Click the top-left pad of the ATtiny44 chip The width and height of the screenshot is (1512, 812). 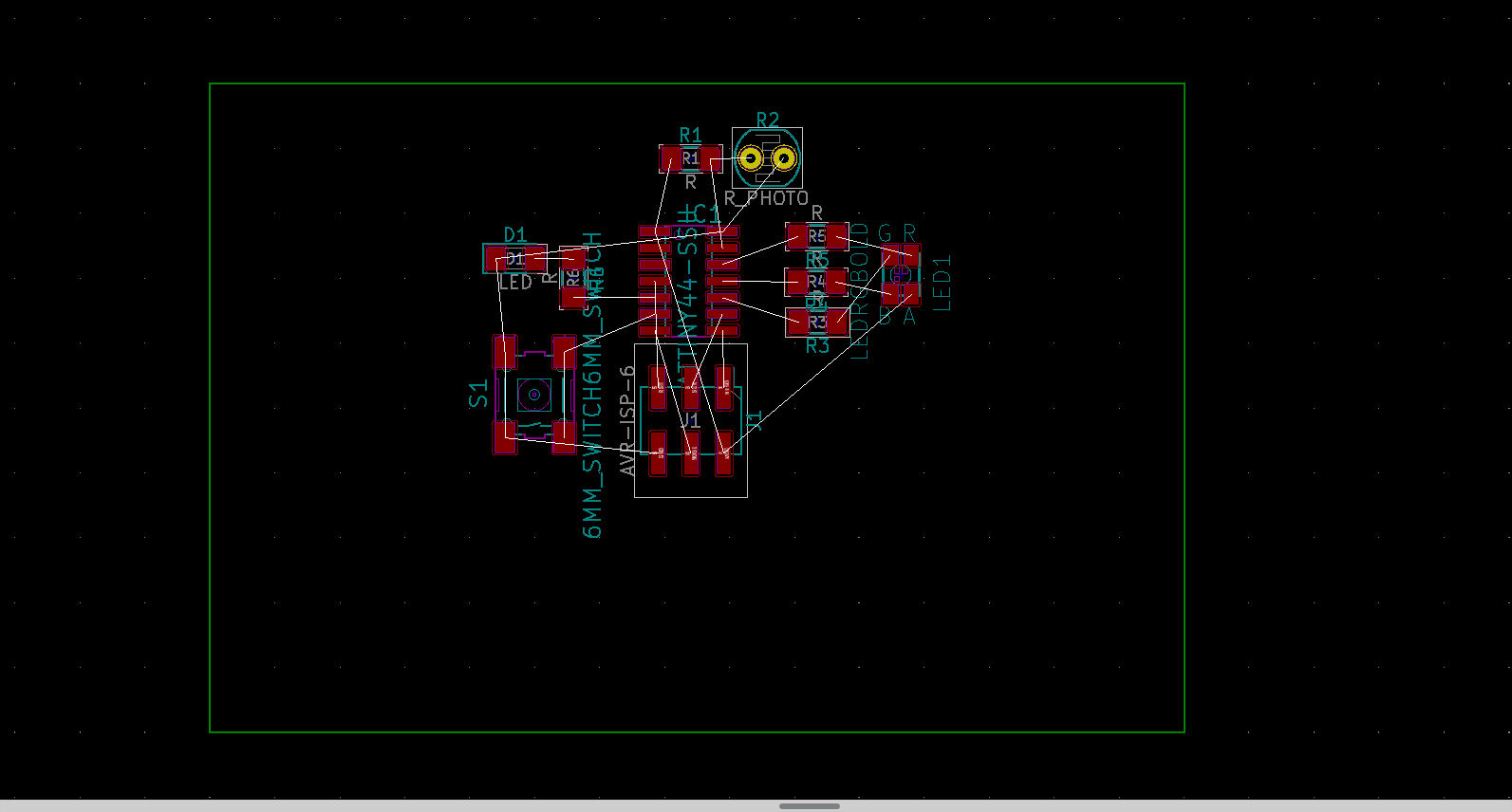point(654,231)
